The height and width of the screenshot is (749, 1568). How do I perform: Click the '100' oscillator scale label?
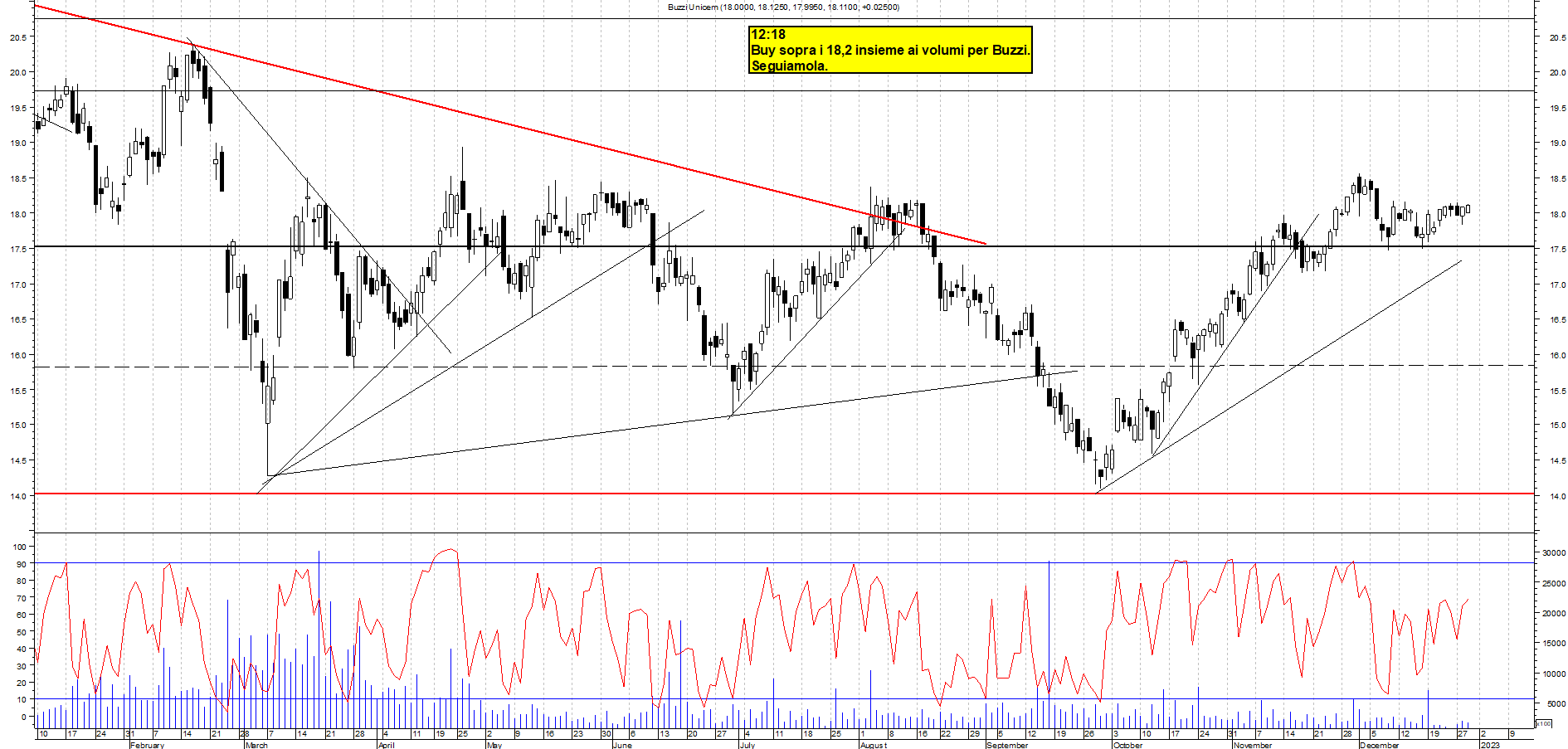[x=19, y=547]
